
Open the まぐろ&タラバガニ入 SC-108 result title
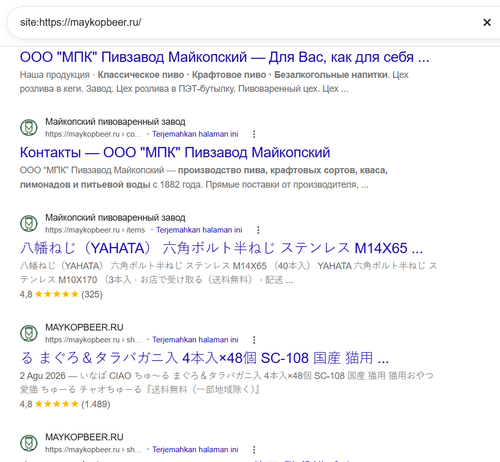click(204, 358)
